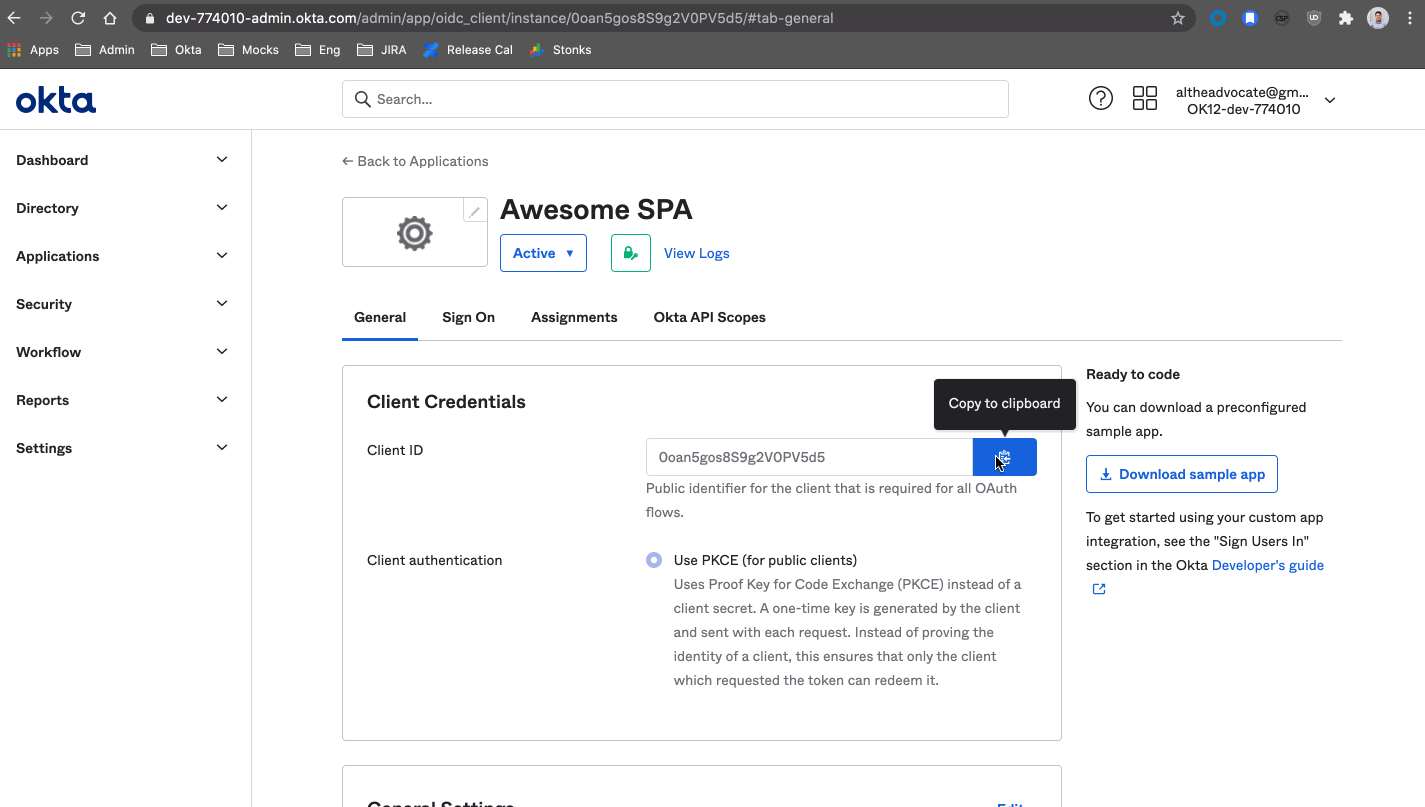Open the account dropdown for OK12-dev-774010
This screenshot has width=1425, height=807.
1329,100
